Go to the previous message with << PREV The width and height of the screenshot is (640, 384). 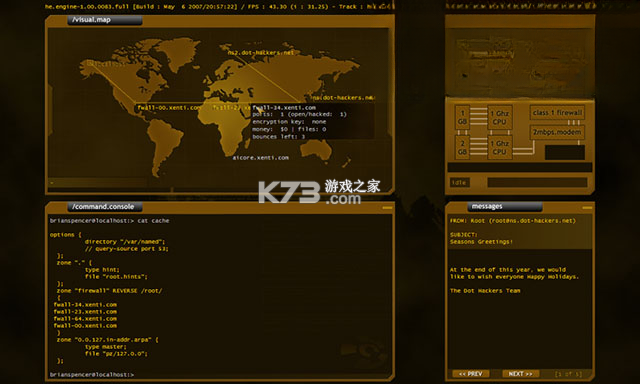point(471,374)
